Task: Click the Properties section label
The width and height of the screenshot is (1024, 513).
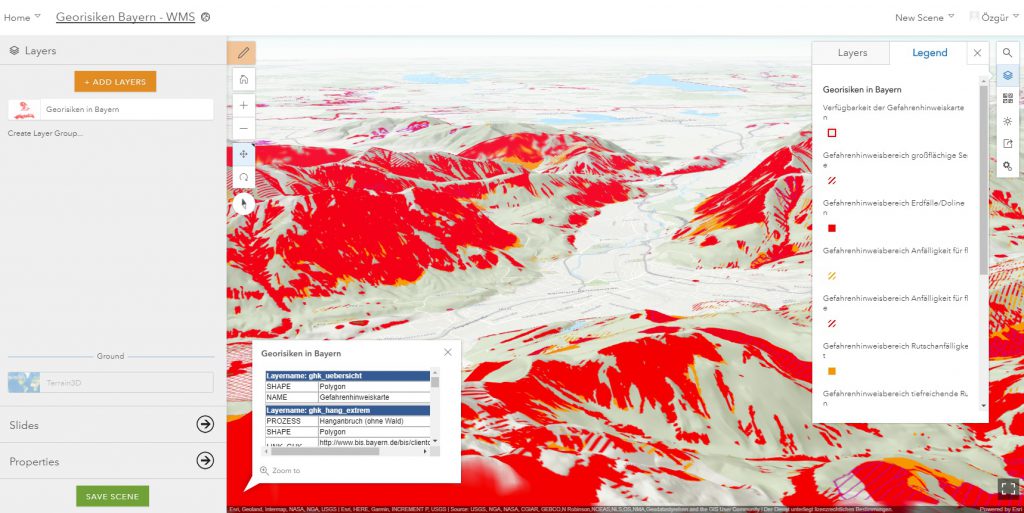Action: pos(34,461)
